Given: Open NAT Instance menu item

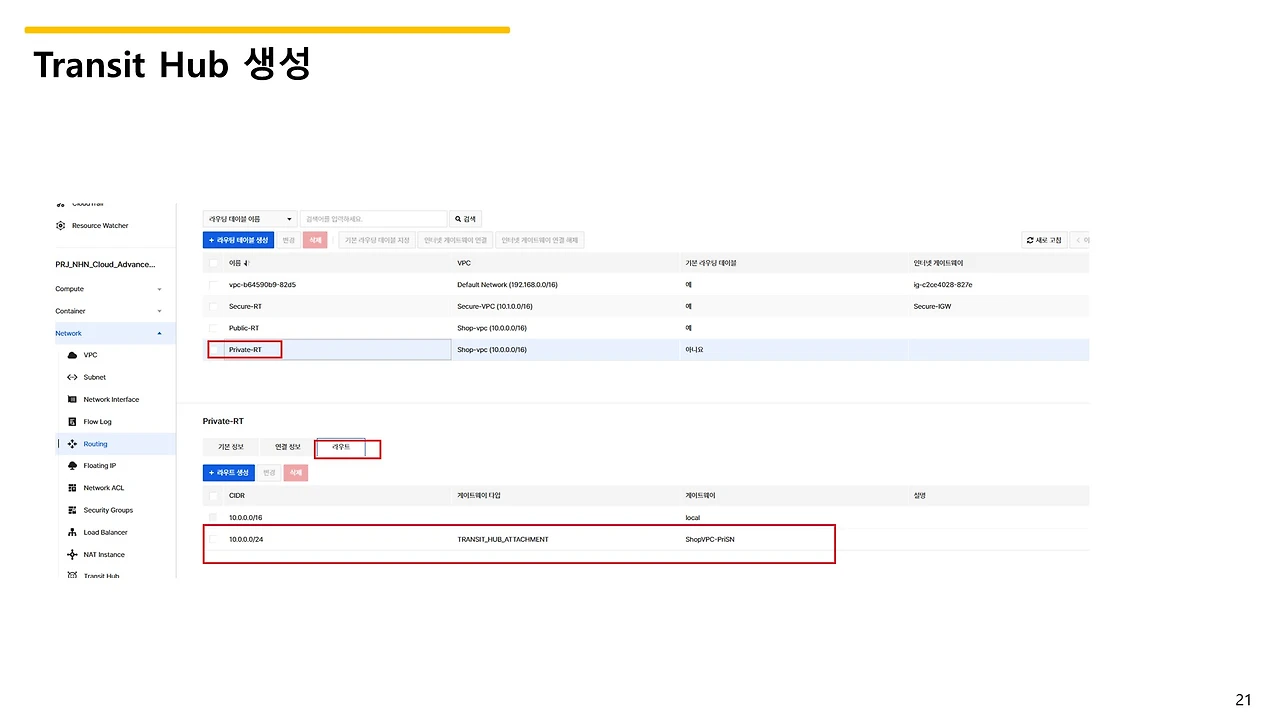Looking at the screenshot, I should (104, 554).
